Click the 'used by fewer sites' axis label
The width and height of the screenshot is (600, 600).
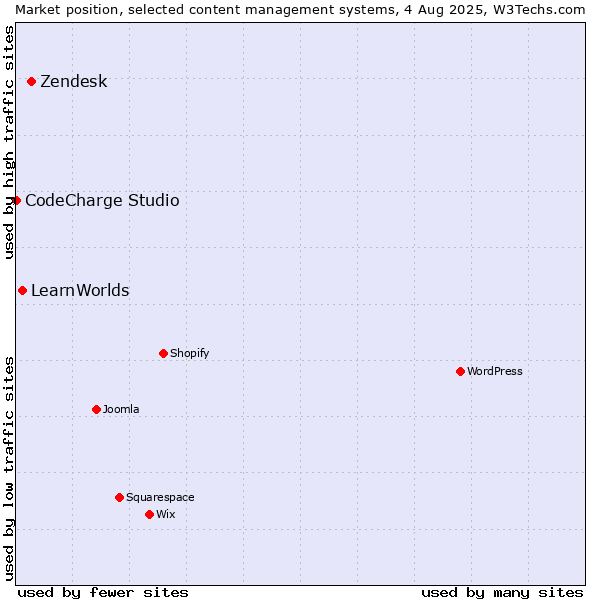tap(103, 593)
